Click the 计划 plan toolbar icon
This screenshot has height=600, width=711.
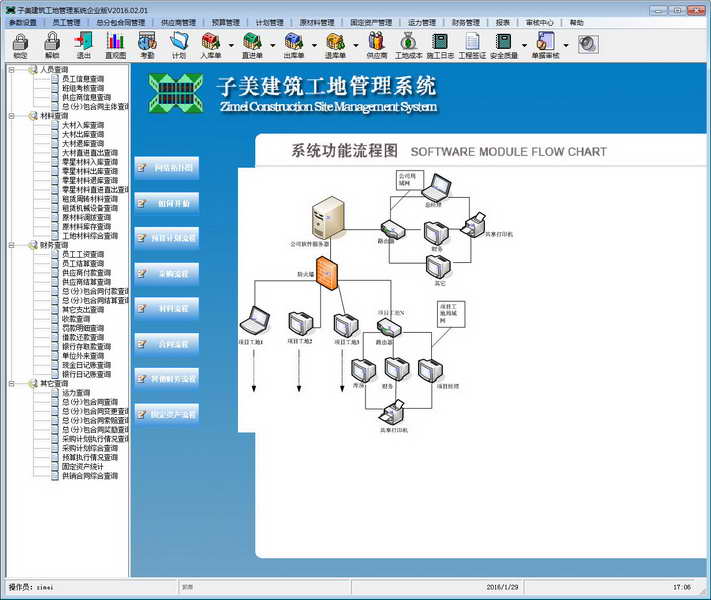pyautogui.click(x=179, y=44)
